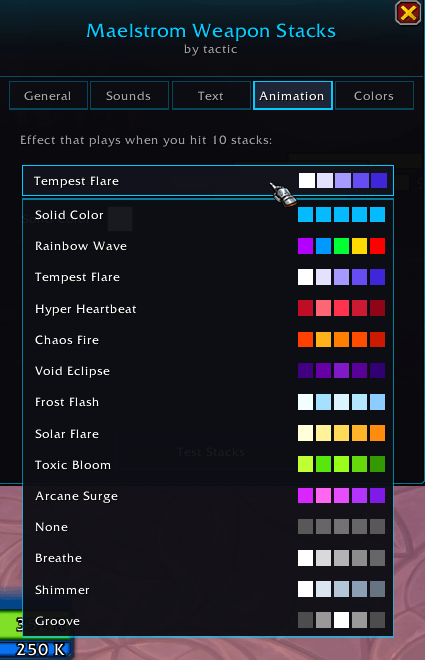The height and width of the screenshot is (660, 425).
Task: Click the red swatch of Rainbow Wave
Action: (x=377, y=246)
